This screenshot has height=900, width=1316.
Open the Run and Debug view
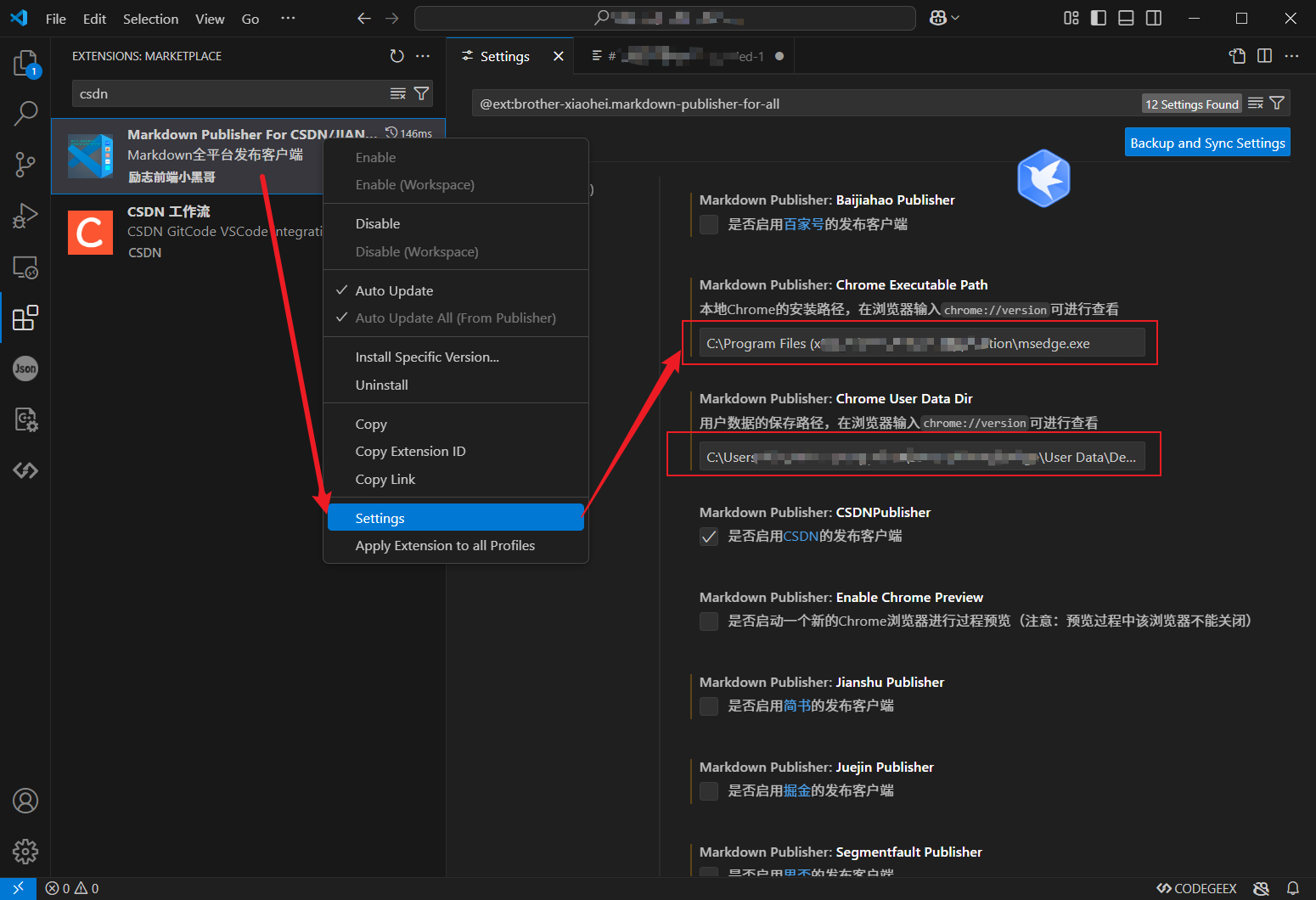click(x=25, y=216)
